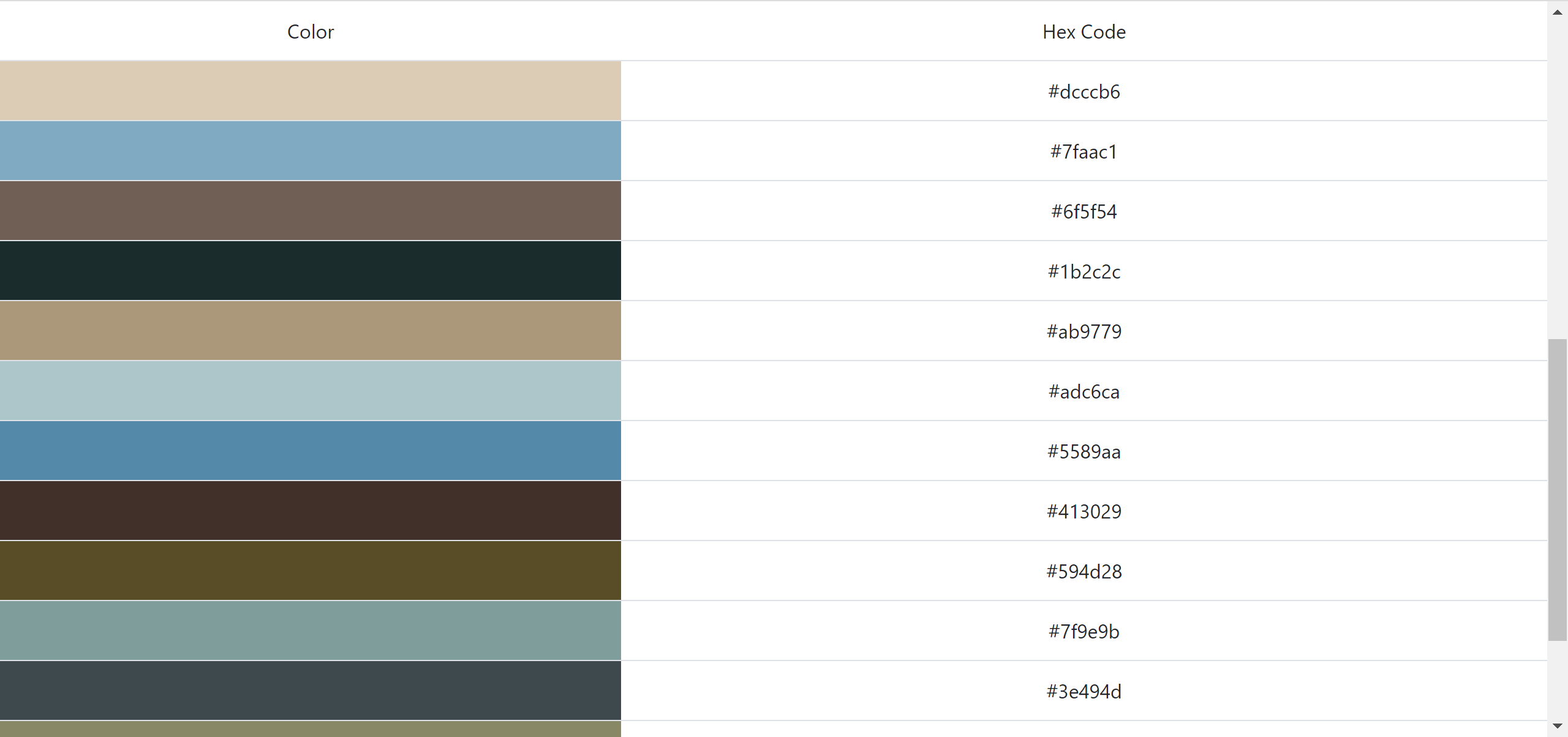The height and width of the screenshot is (737, 1568).
Task: Select the #5589aa steel blue swatch
Action: tap(311, 451)
